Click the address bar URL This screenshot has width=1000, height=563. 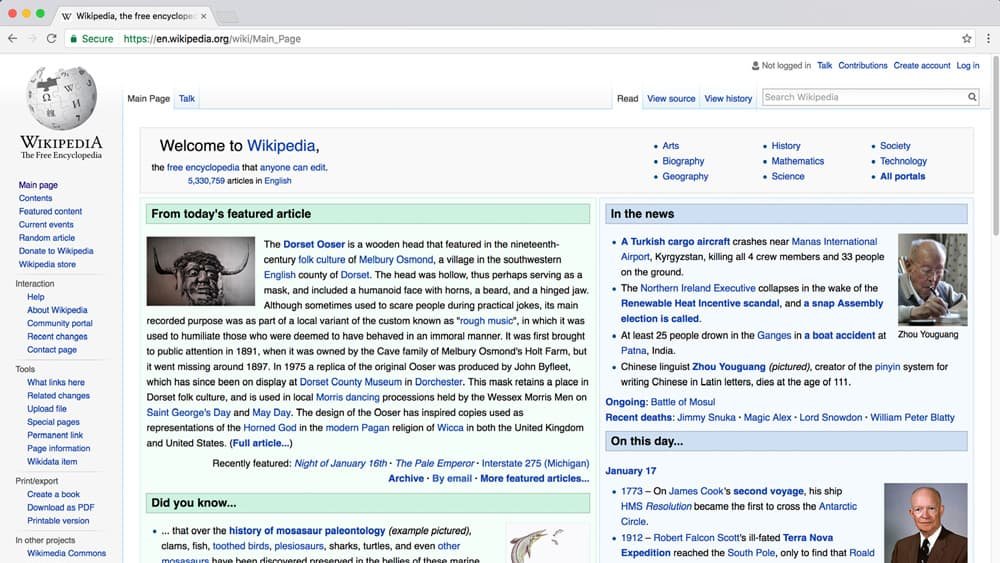pos(212,39)
